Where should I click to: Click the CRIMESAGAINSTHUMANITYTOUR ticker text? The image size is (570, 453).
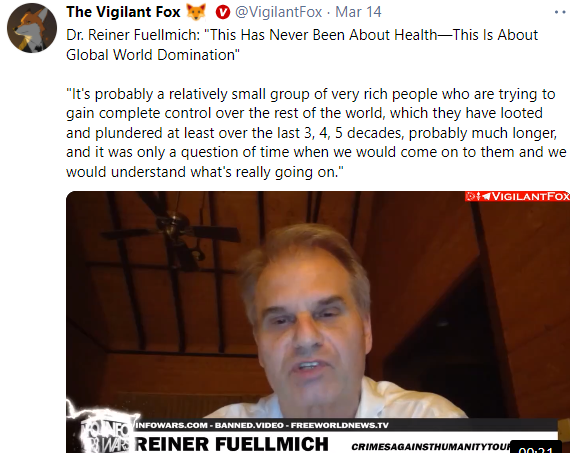point(431,447)
